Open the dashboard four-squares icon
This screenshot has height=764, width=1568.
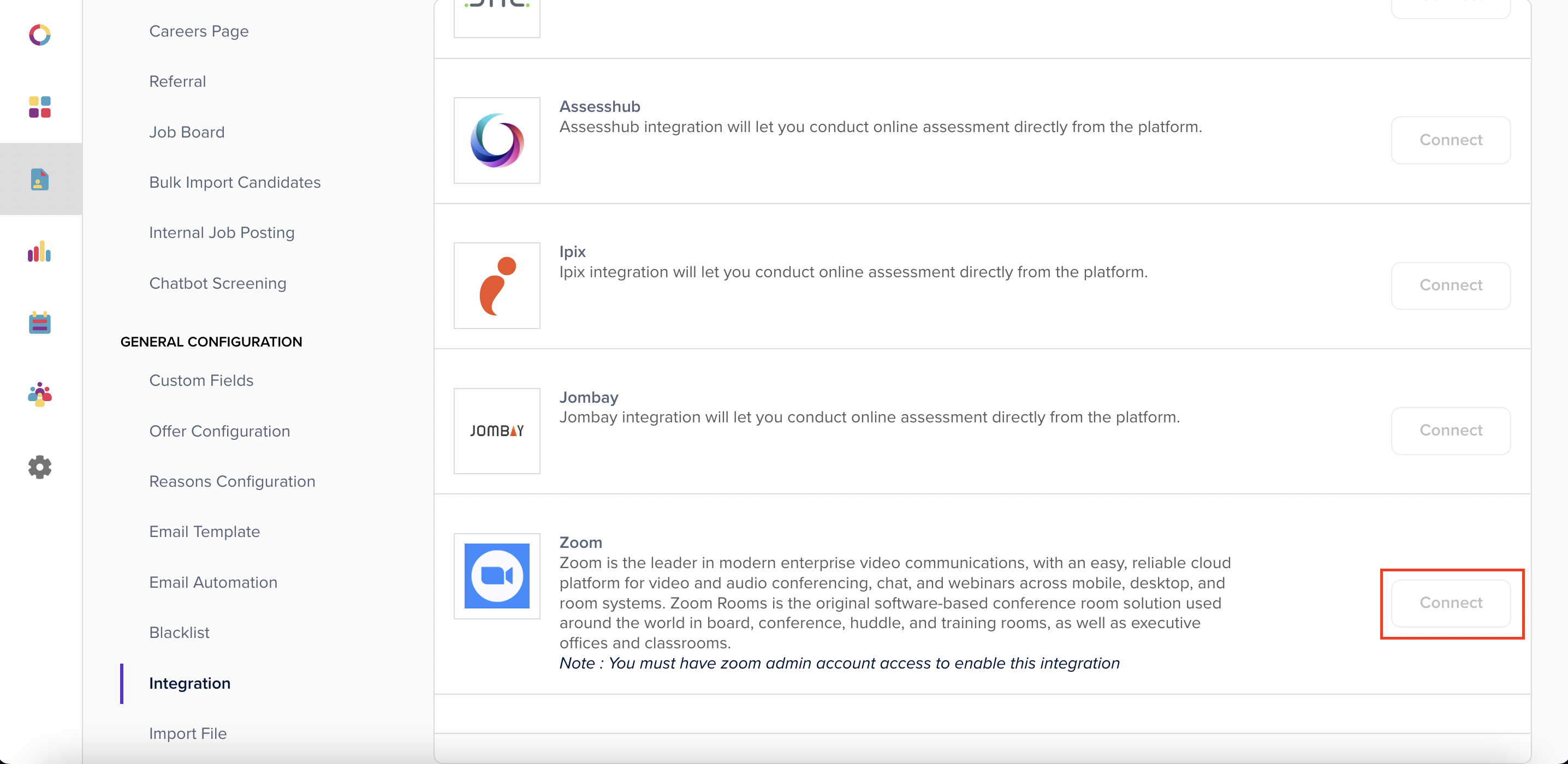pos(39,107)
